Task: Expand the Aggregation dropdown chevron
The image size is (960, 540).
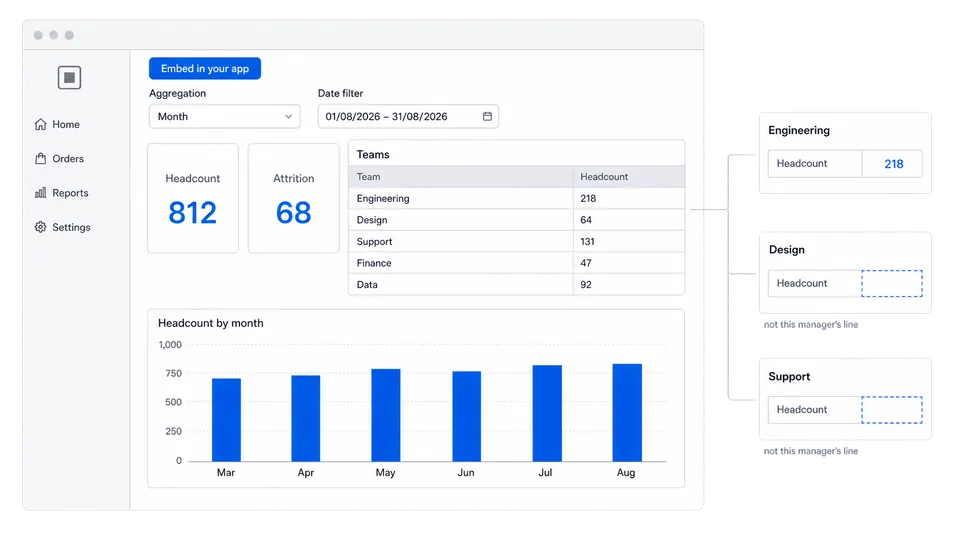Action: pos(288,116)
